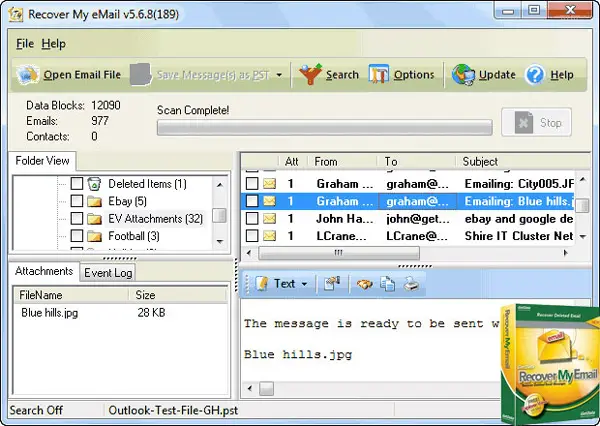The height and width of the screenshot is (426, 600).
Task: Select the Folder View tab
Action: [42, 161]
